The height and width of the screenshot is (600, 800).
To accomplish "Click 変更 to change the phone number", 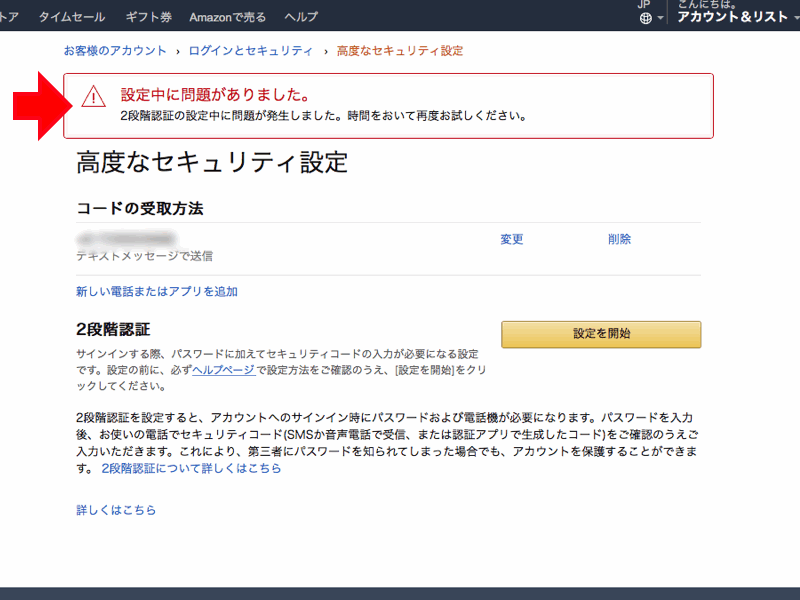I will pyautogui.click(x=512, y=239).
